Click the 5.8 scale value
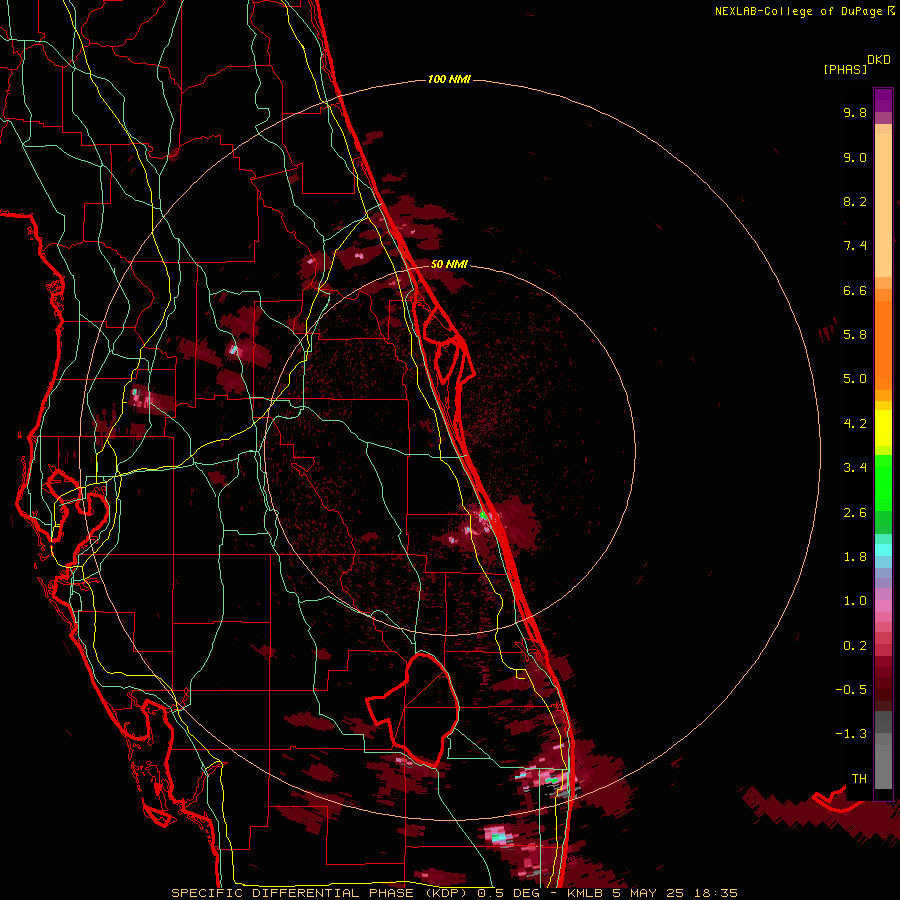Image resolution: width=900 pixels, height=900 pixels. tap(855, 335)
